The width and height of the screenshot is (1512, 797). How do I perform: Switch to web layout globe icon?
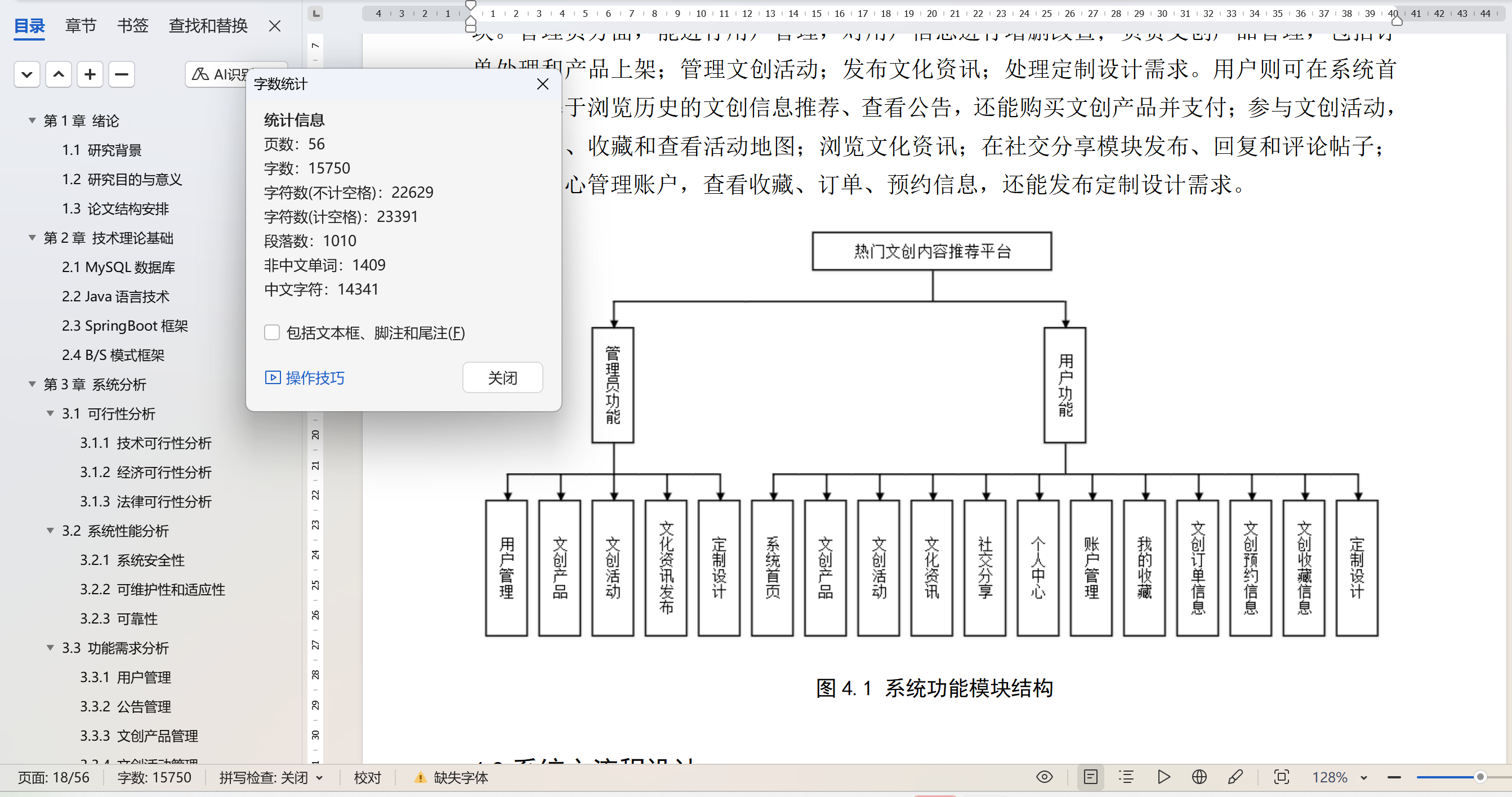click(1199, 777)
